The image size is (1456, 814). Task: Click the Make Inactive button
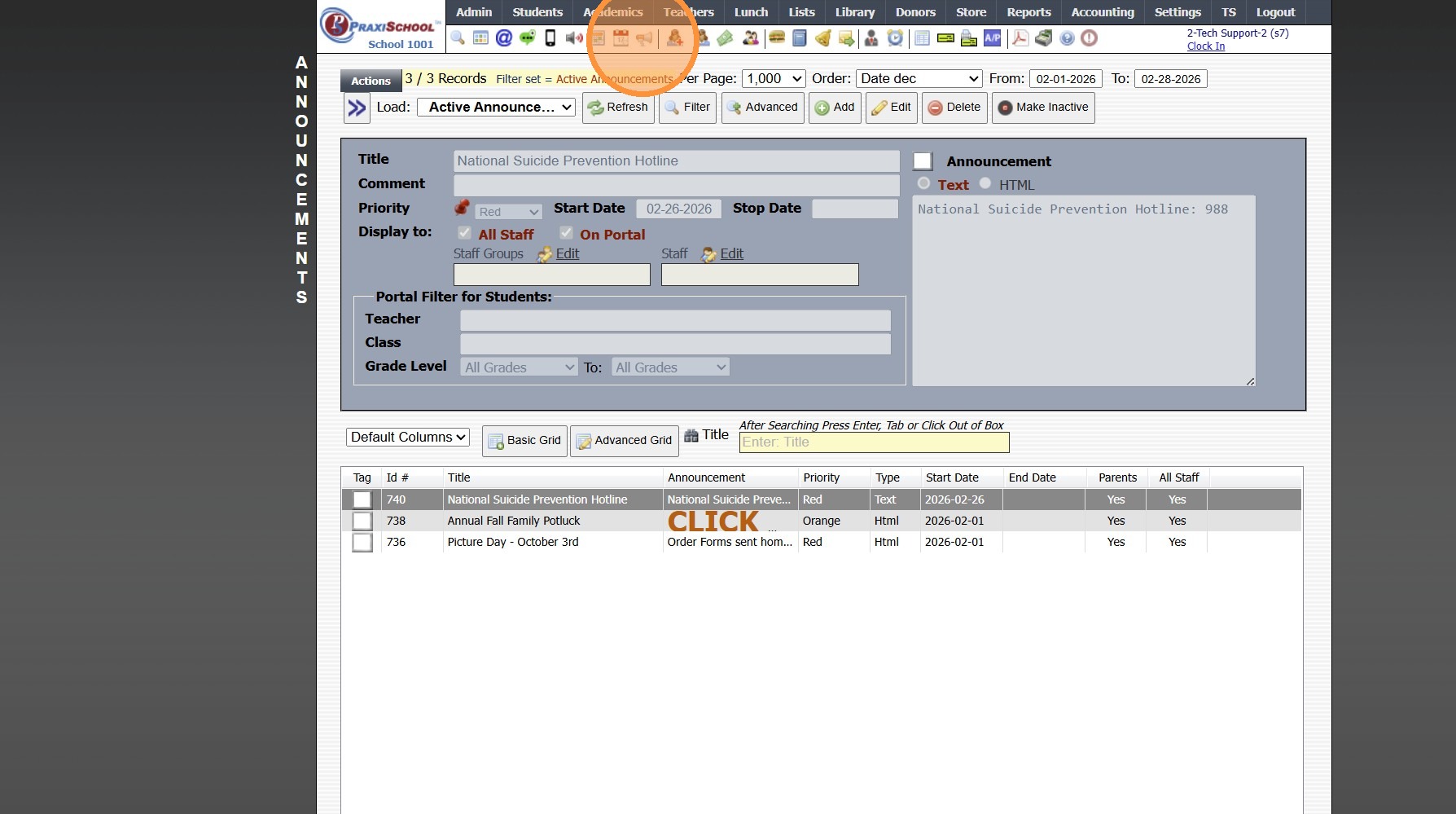coord(1043,108)
